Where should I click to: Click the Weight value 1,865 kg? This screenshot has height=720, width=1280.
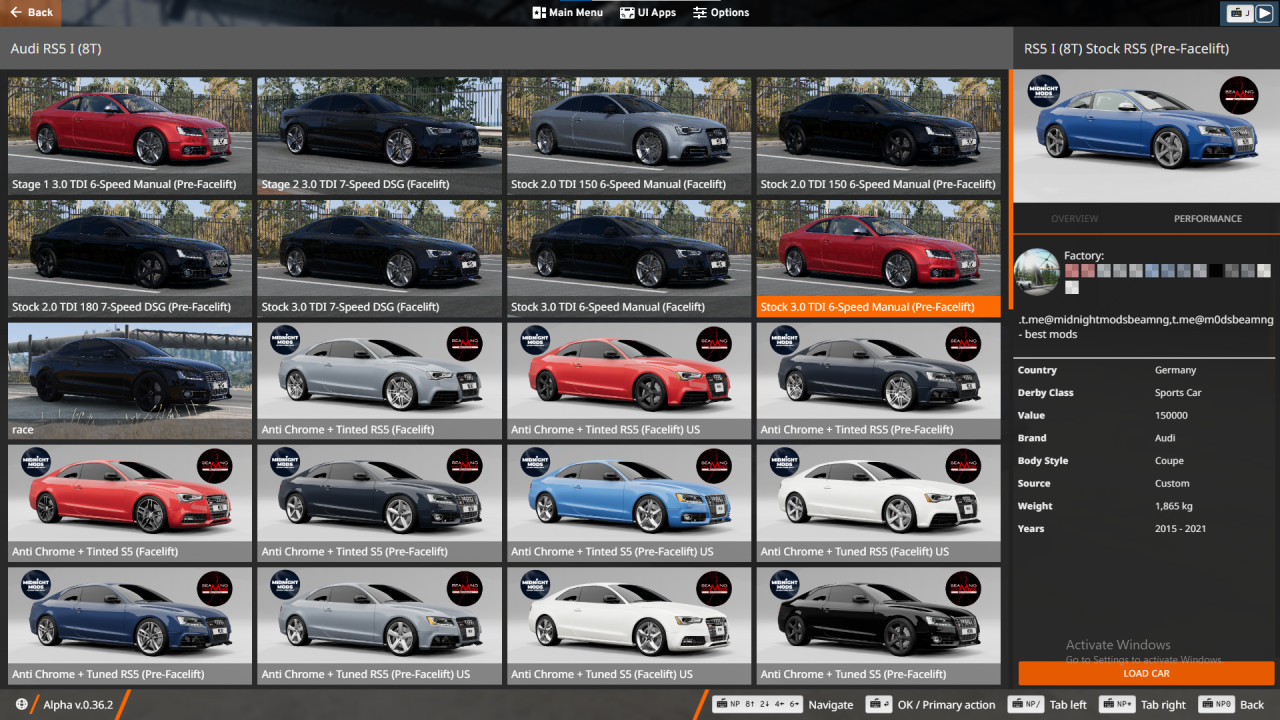click(1174, 507)
